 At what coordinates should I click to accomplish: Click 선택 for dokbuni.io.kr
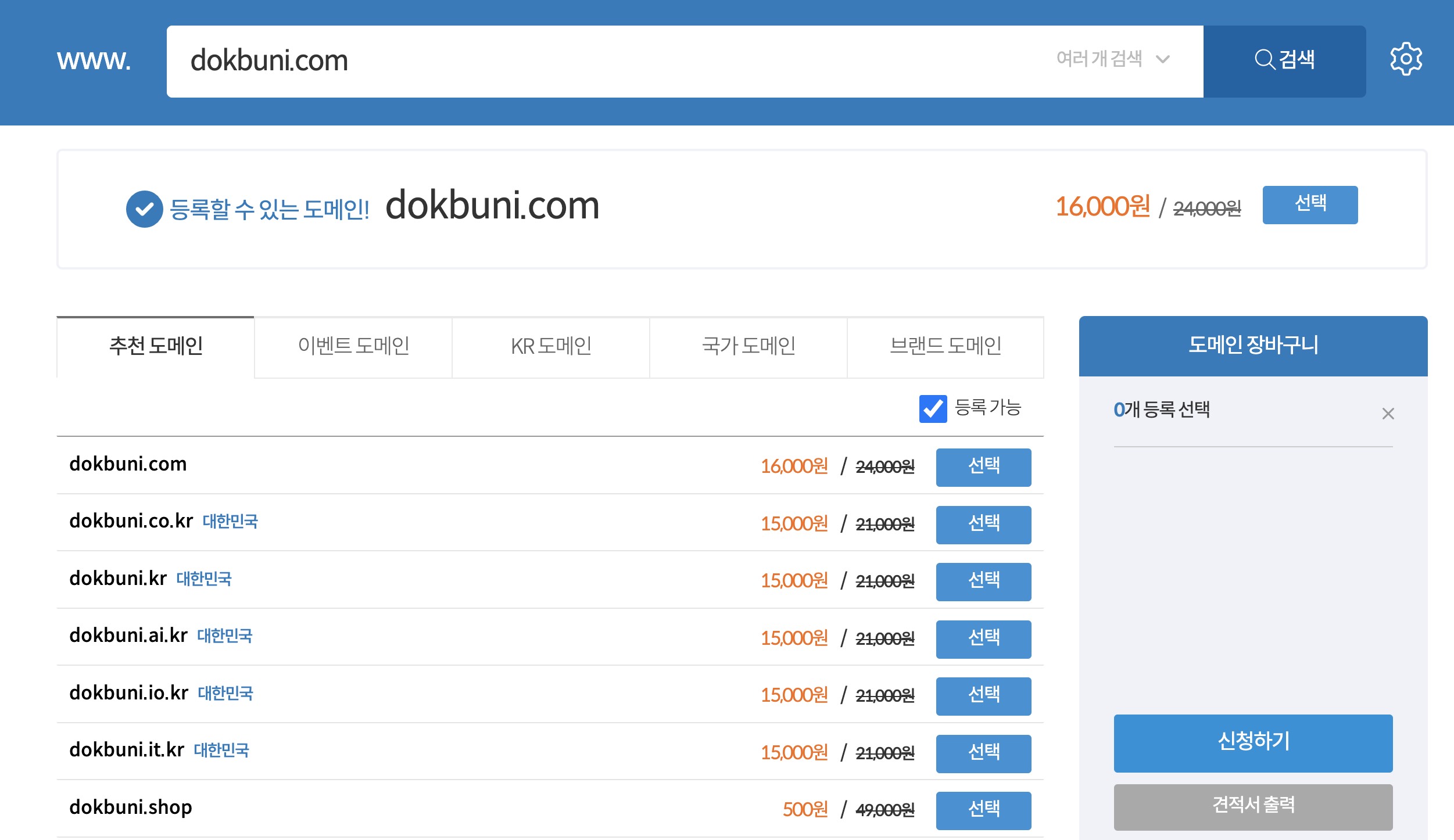pos(983,695)
